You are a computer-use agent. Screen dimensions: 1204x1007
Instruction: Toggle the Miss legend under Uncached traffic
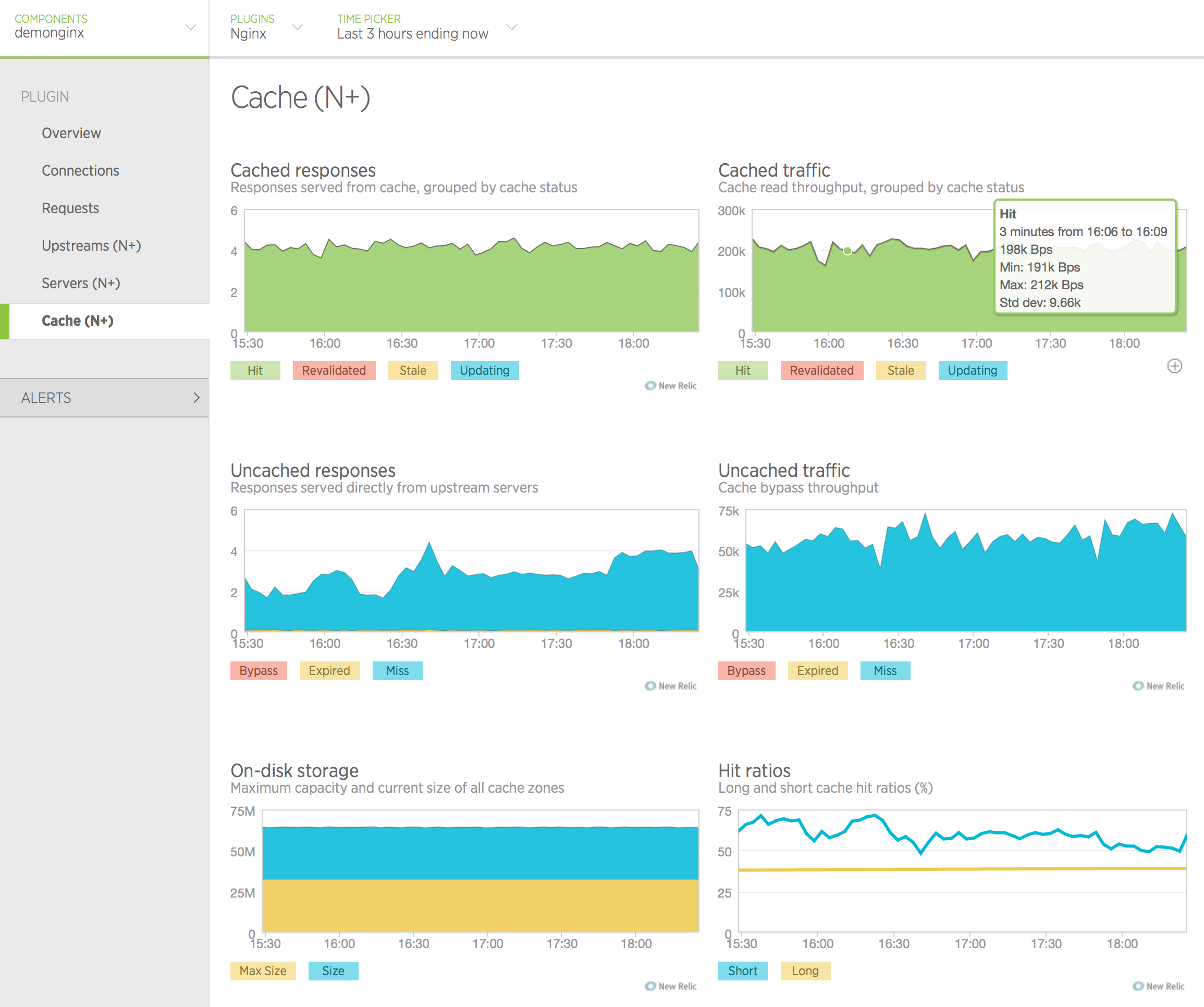click(884, 670)
